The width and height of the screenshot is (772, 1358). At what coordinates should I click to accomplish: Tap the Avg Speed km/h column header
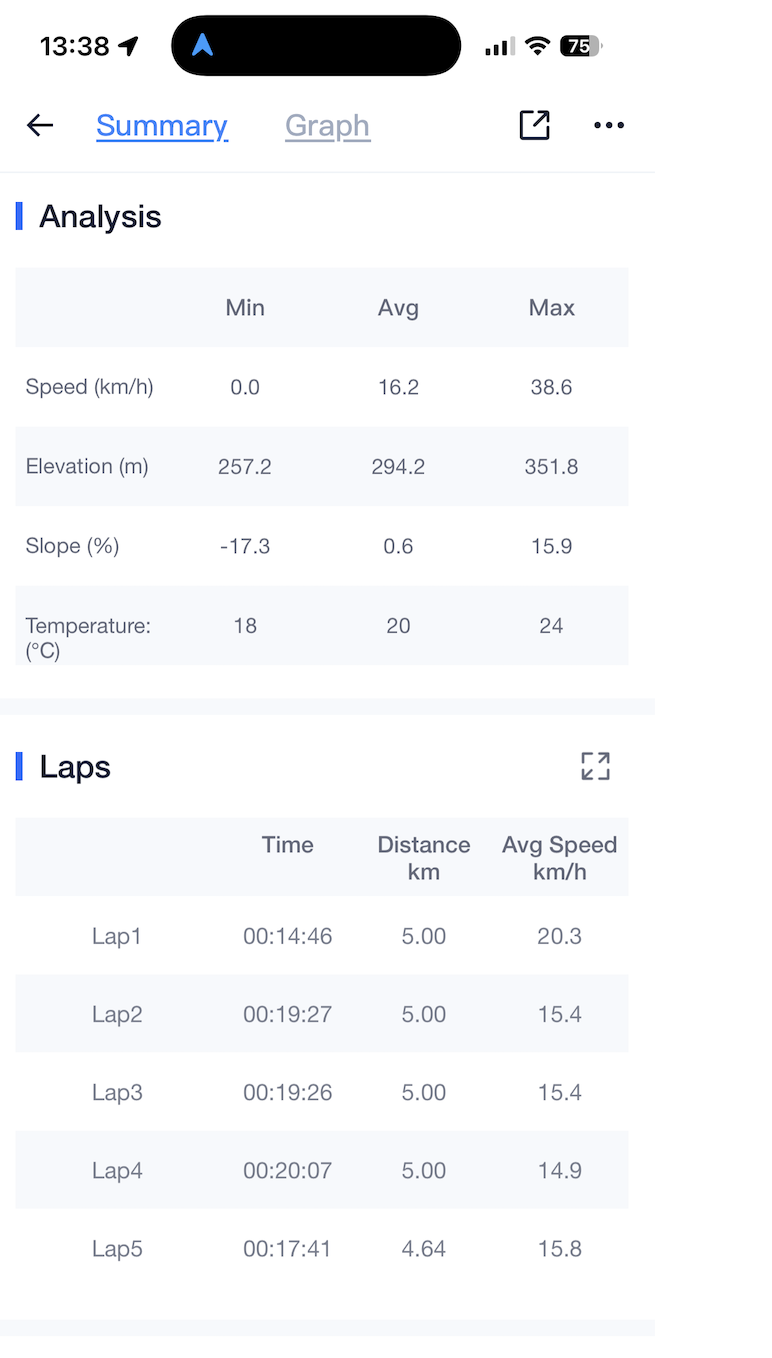coord(559,858)
